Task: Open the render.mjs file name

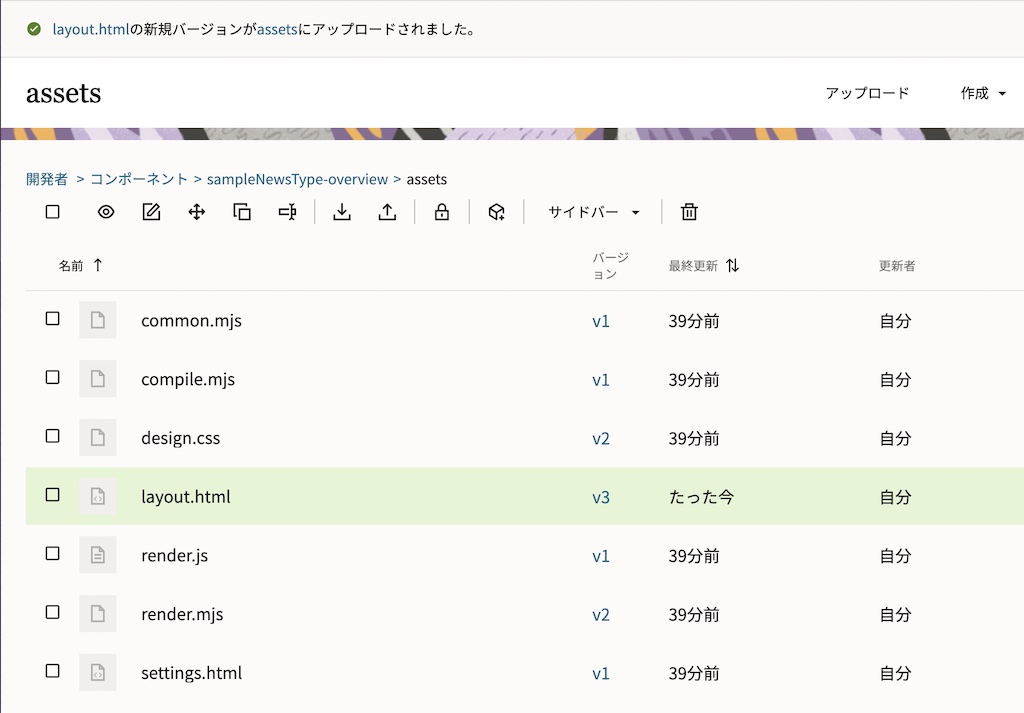Action: pos(182,614)
